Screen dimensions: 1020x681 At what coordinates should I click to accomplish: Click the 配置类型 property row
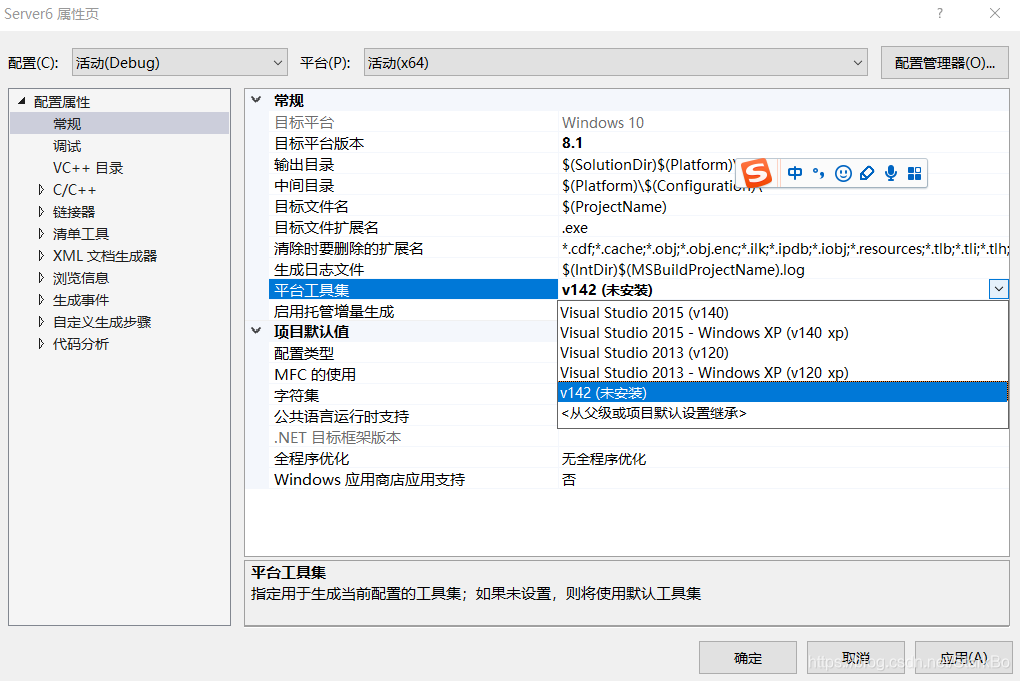pos(413,353)
